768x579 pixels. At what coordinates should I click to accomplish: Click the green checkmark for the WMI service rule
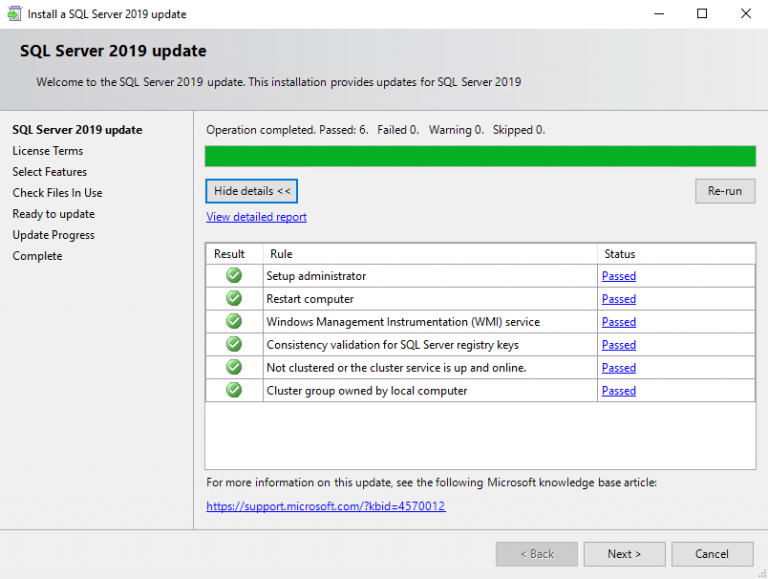(234, 322)
